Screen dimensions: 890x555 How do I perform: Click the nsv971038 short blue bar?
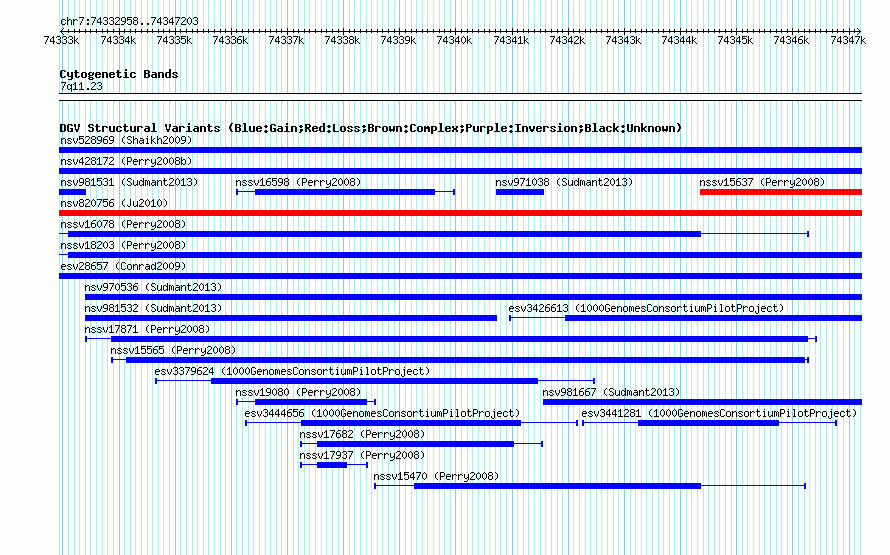[x=520, y=192]
